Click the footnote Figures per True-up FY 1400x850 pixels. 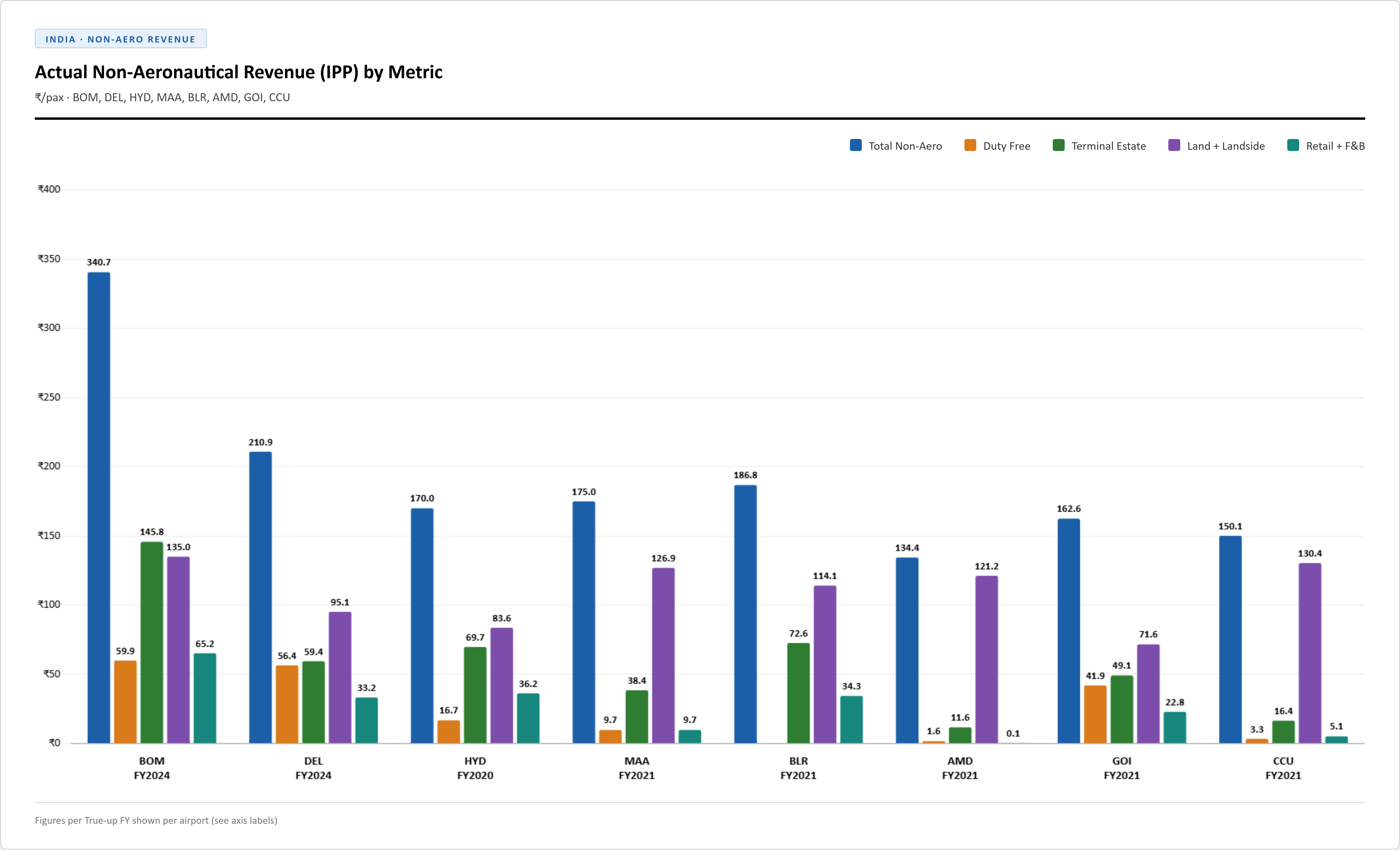pyautogui.click(x=156, y=820)
